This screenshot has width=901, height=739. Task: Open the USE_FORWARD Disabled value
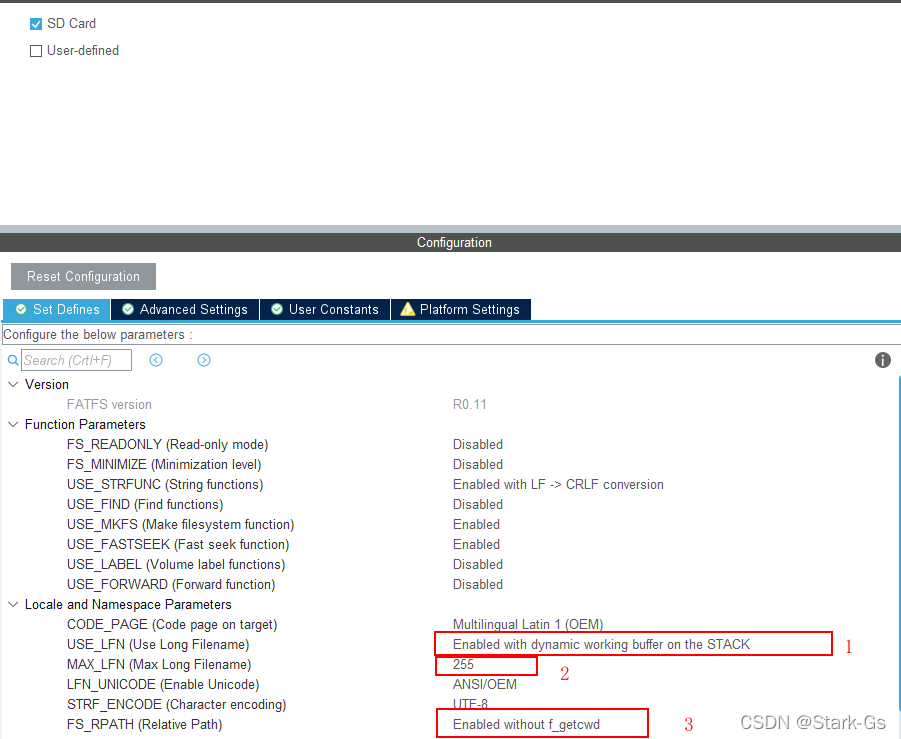pos(478,584)
